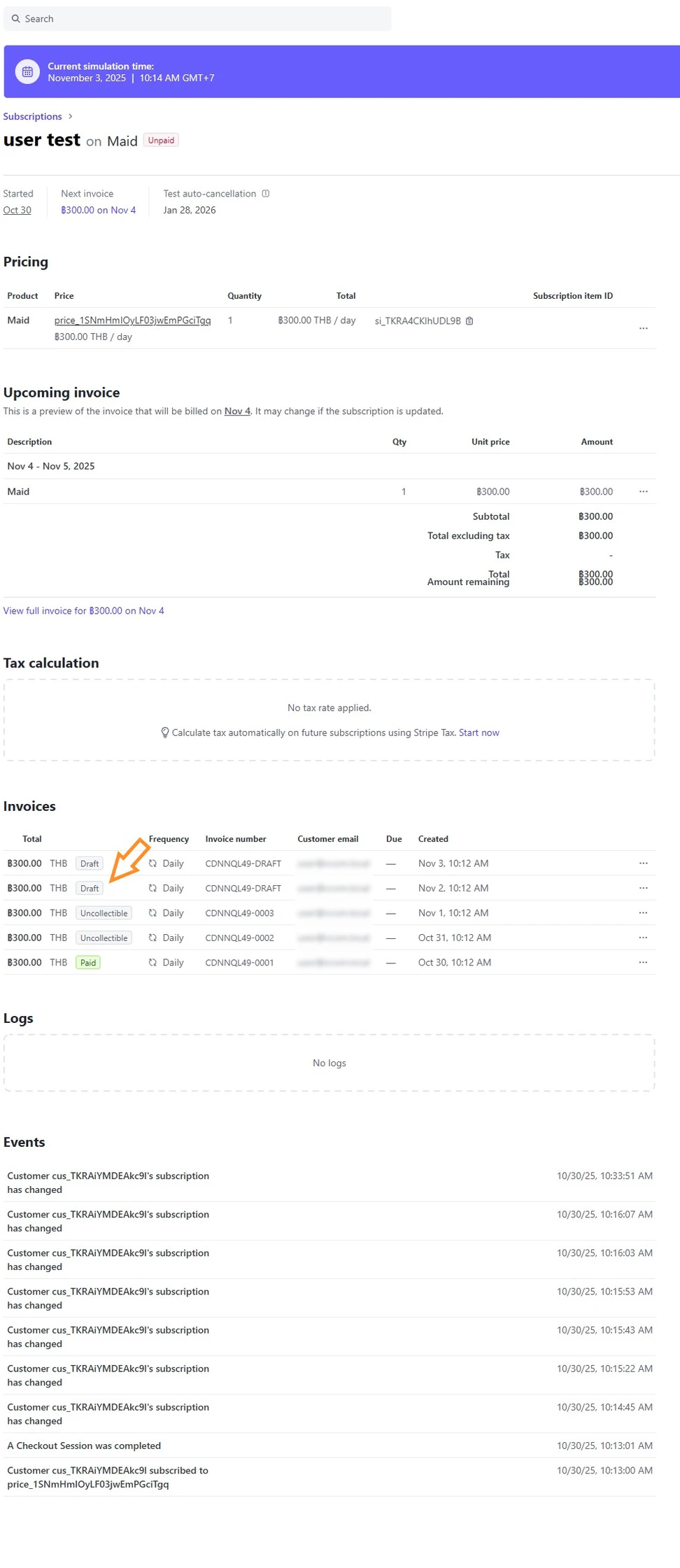Click info icon beside Test auto-cancellation
Image resolution: width=680 pixels, height=1568 pixels.
coord(266,194)
